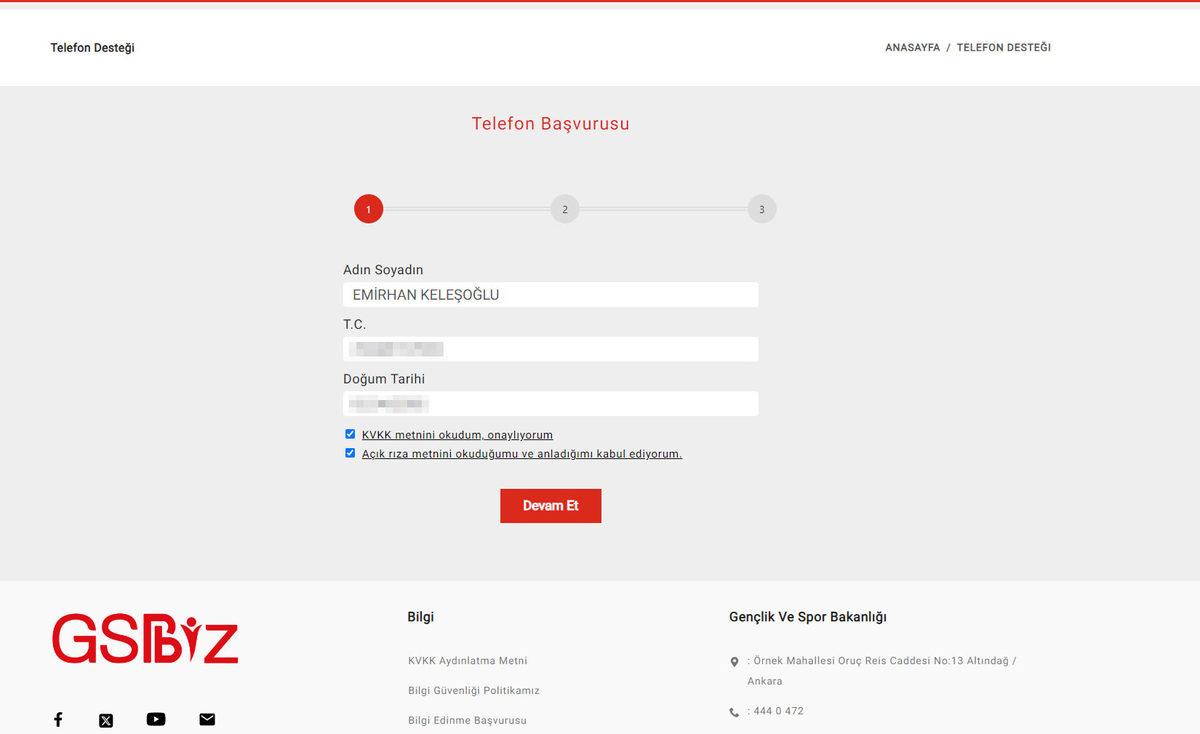Go to step 3 circle
This screenshot has width=1200, height=734.
pos(762,209)
